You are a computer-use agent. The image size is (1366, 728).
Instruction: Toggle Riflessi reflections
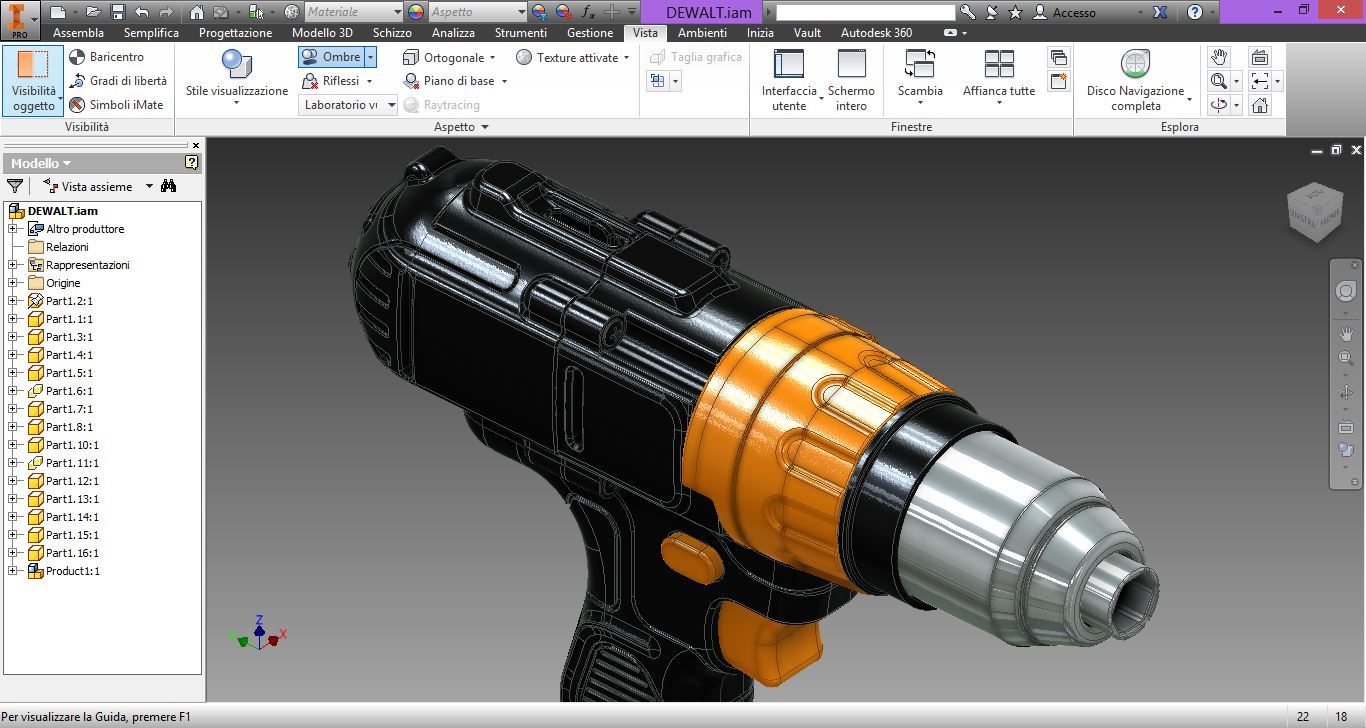pyautogui.click(x=337, y=81)
